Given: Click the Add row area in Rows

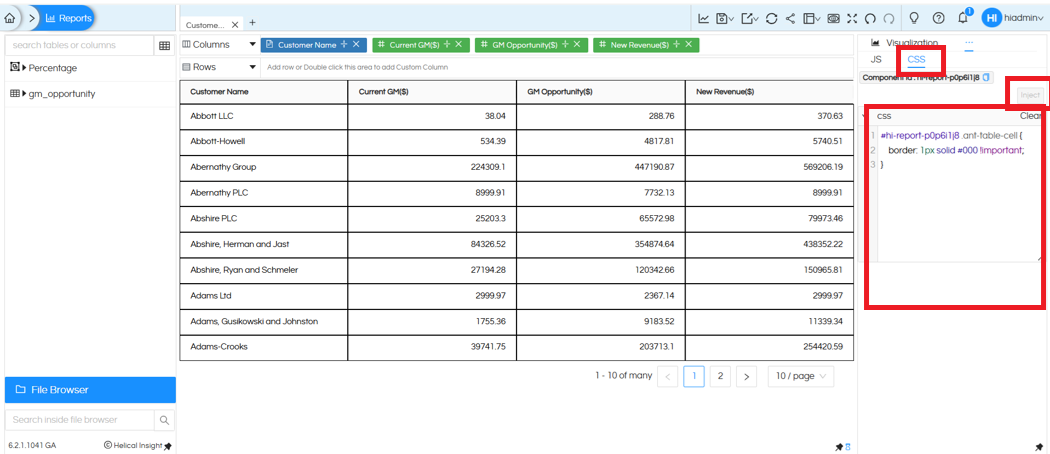Looking at the screenshot, I should [x=557, y=67].
